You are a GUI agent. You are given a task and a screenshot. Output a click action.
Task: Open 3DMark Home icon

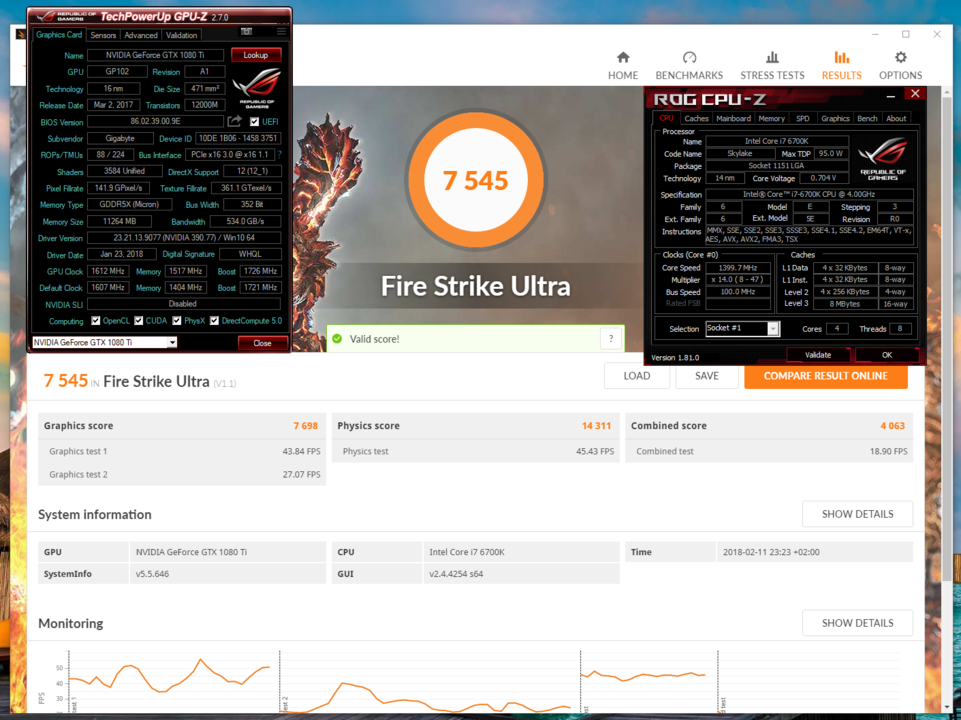pos(623,58)
